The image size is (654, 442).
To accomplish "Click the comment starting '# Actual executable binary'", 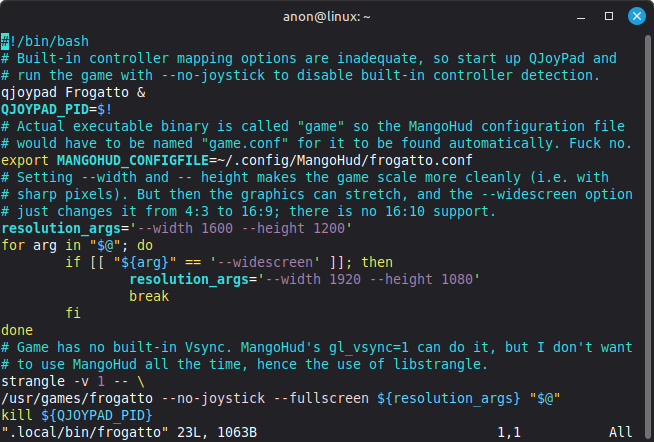I will 313,126.
